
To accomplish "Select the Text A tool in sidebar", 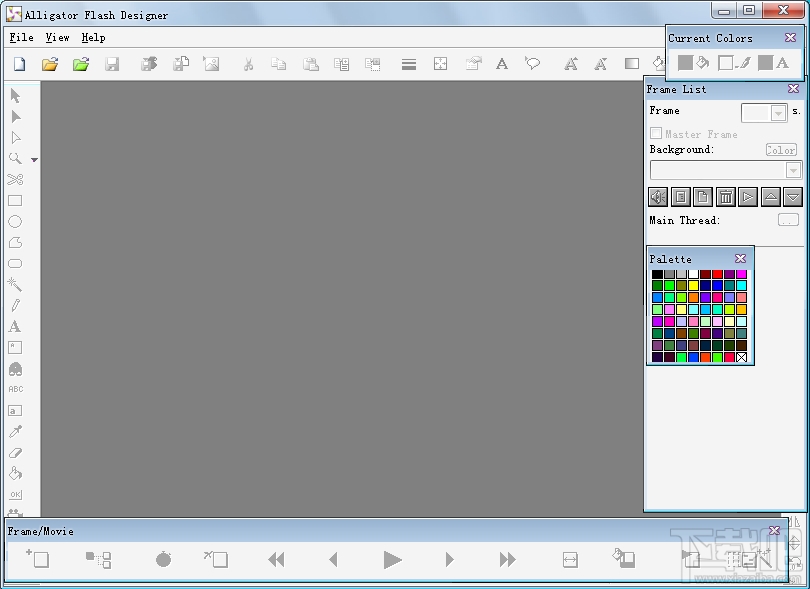I will point(15,327).
